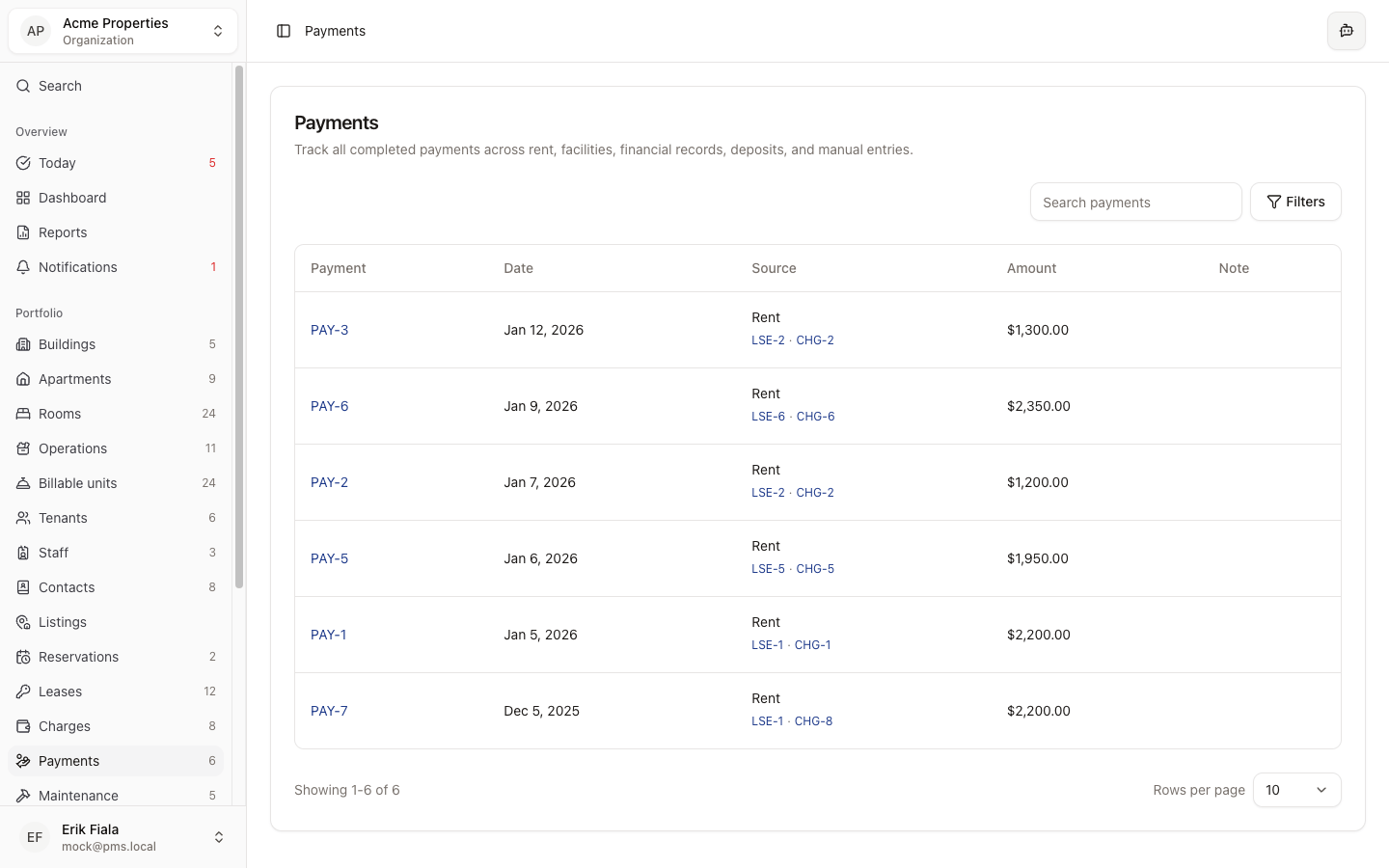The height and width of the screenshot is (868, 1389).
Task: Click the Search payments input field
Action: 1135,202
